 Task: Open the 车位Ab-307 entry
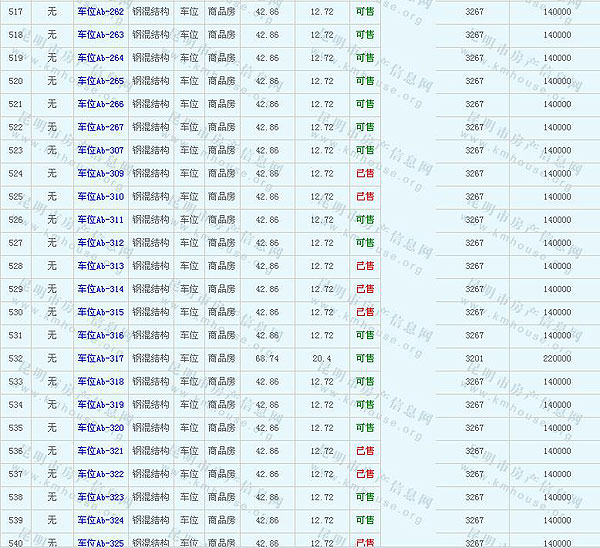[101, 150]
